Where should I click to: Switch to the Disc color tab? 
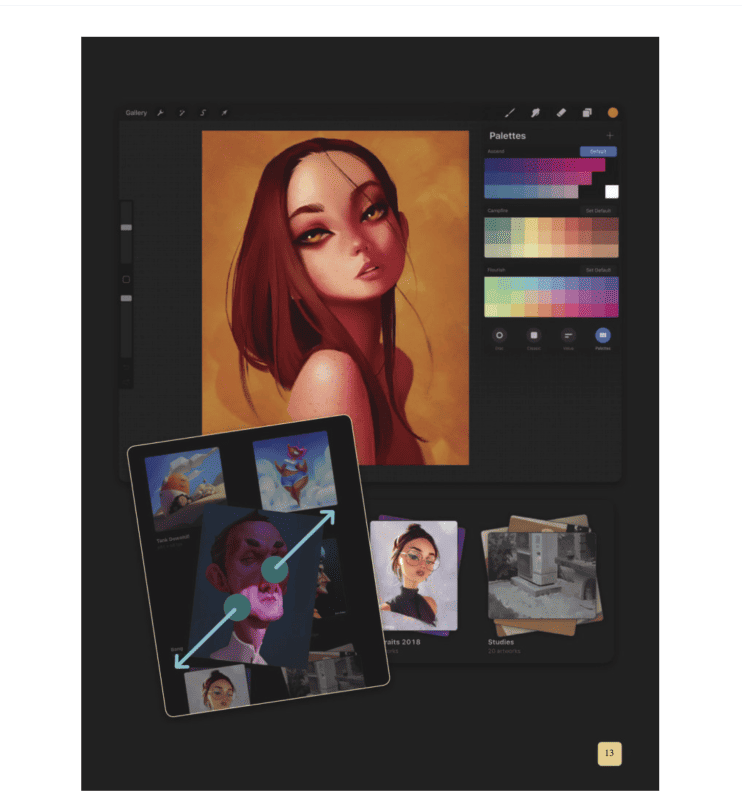pyautogui.click(x=499, y=335)
